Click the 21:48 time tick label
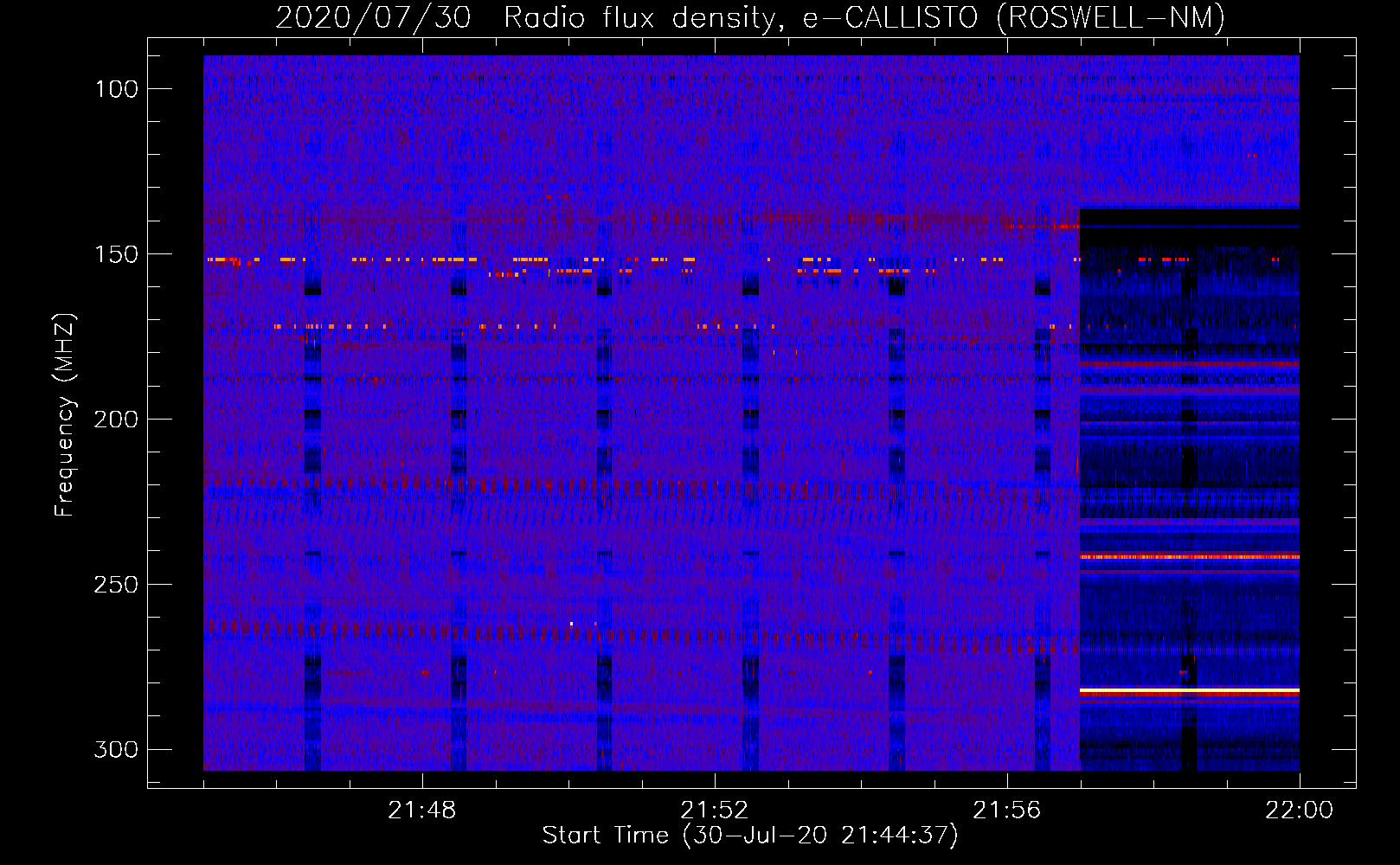The width and height of the screenshot is (1400, 865). pyautogui.click(x=422, y=811)
